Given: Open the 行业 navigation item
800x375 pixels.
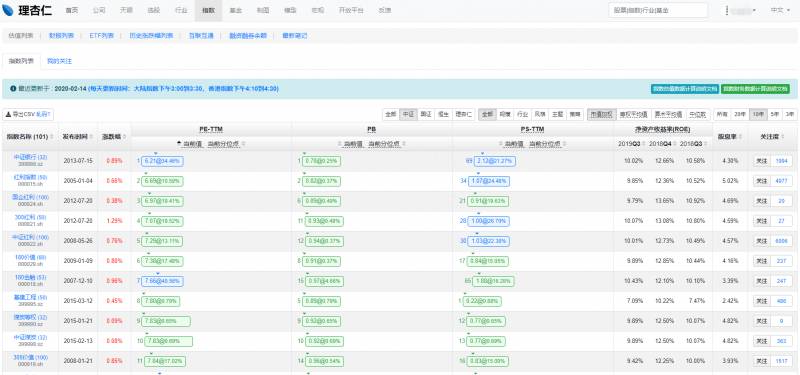Looking at the screenshot, I should tap(181, 10).
